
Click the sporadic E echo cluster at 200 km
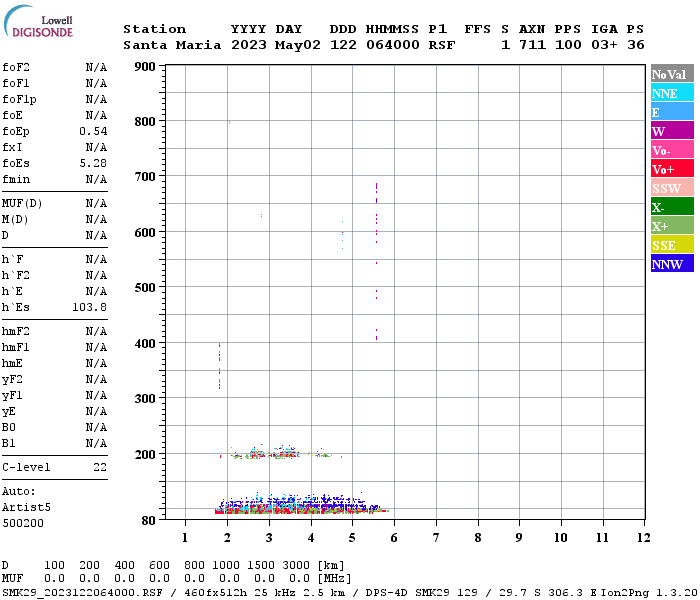click(x=281, y=453)
